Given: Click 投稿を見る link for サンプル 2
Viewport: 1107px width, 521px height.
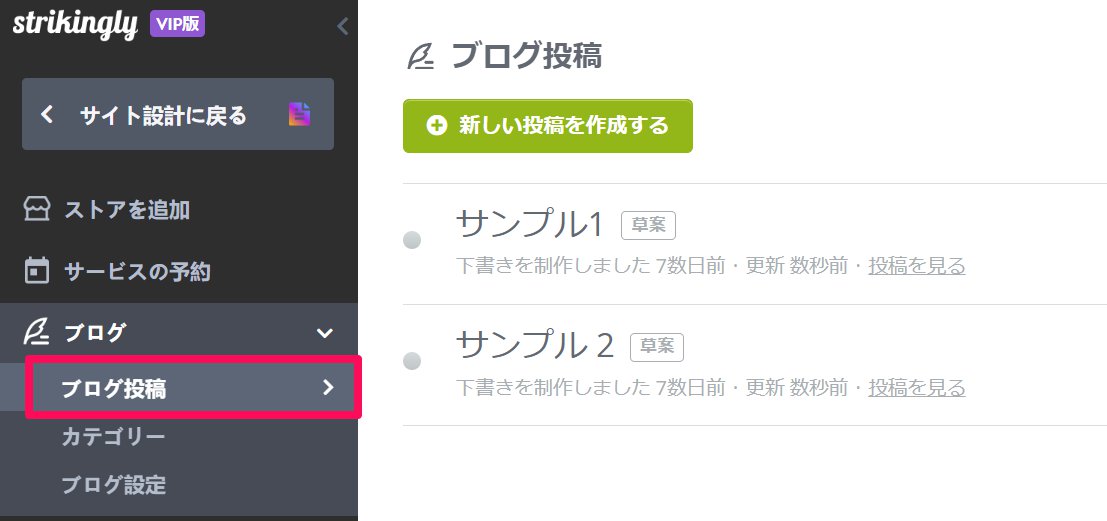Looking at the screenshot, I should 916,388.
